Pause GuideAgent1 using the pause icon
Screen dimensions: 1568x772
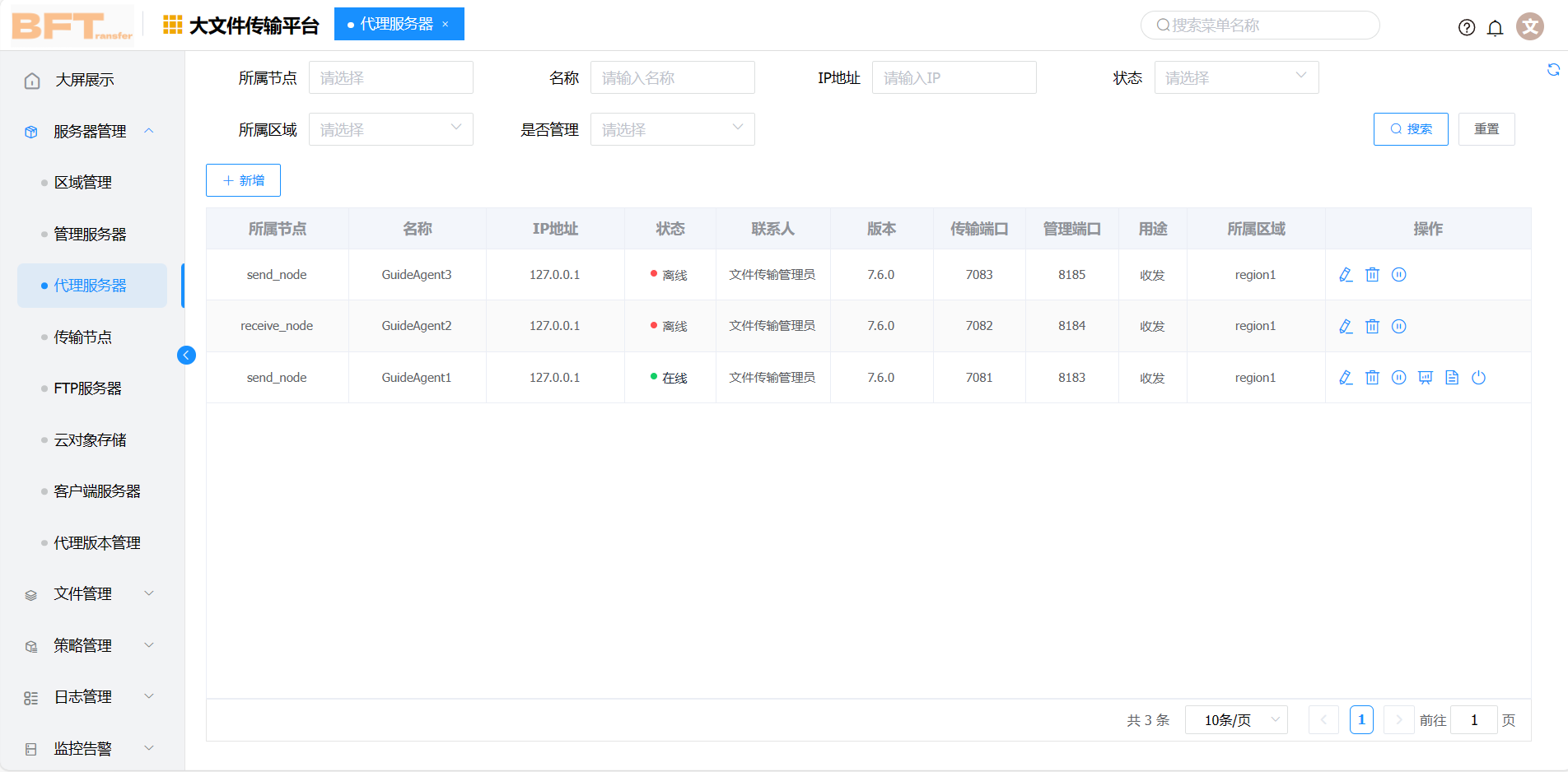(x=1398, y=378)
